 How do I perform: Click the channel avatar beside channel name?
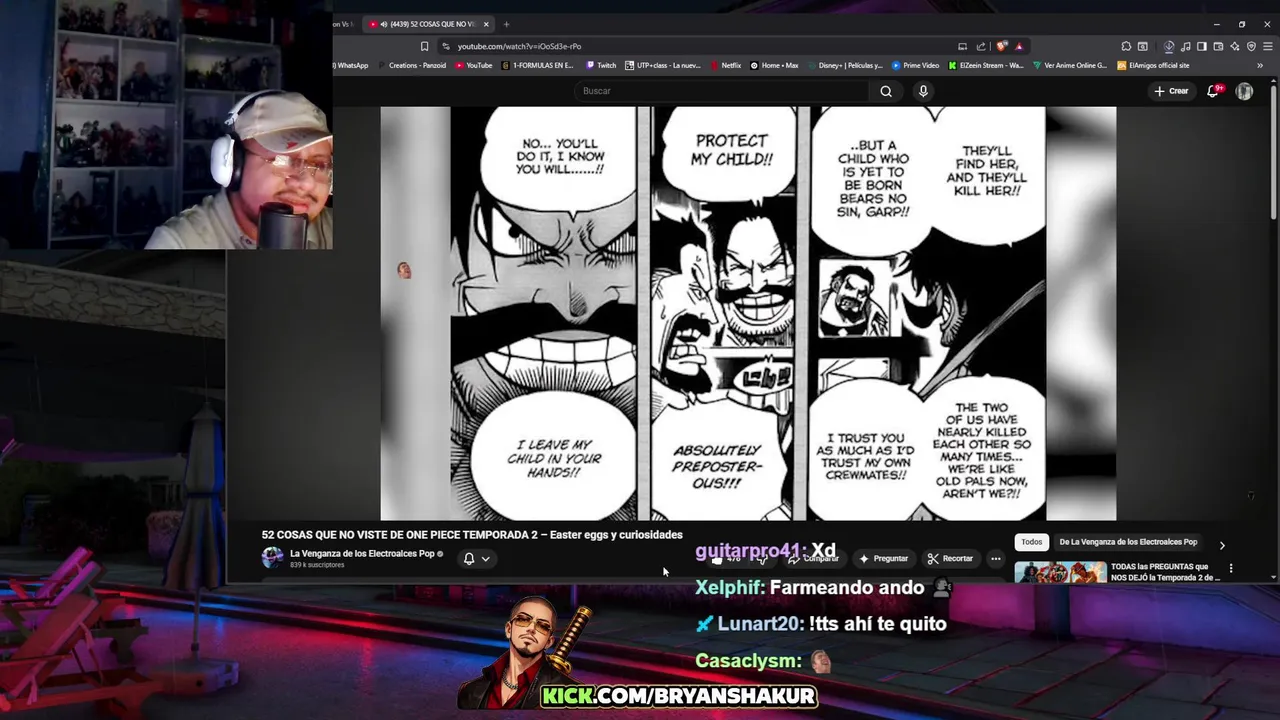pos(272,558)
